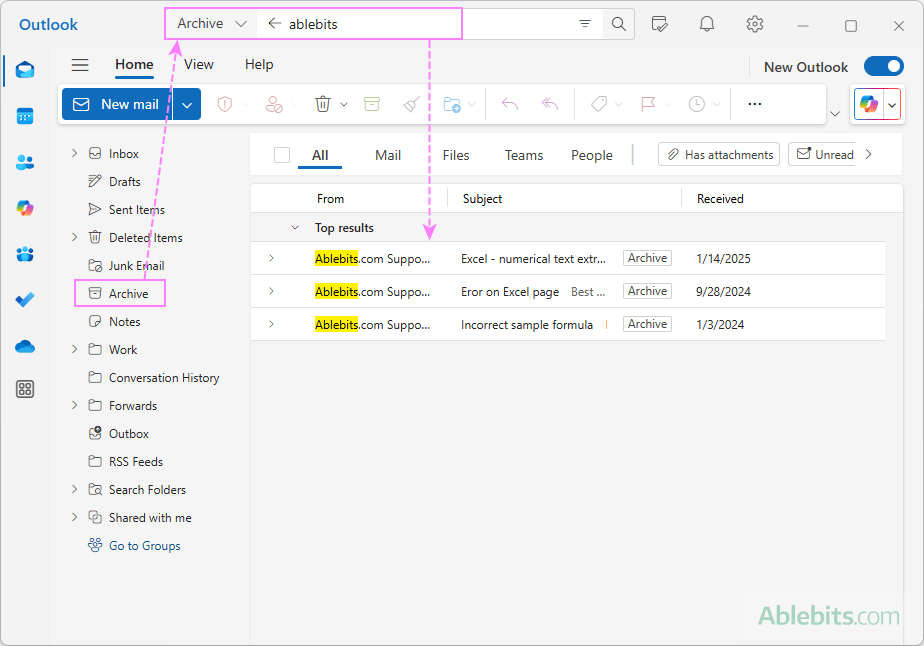Open the Drafts folder
The width and height of the screenshot is (924, 646).
coord(124,181)
